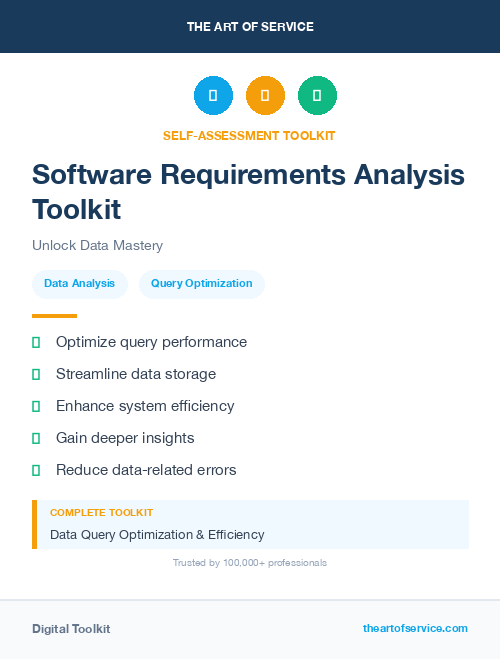Click Digital Toolkit footer label
The height and width of the screenshot is (659, 500).
click(x=71, y=629)
